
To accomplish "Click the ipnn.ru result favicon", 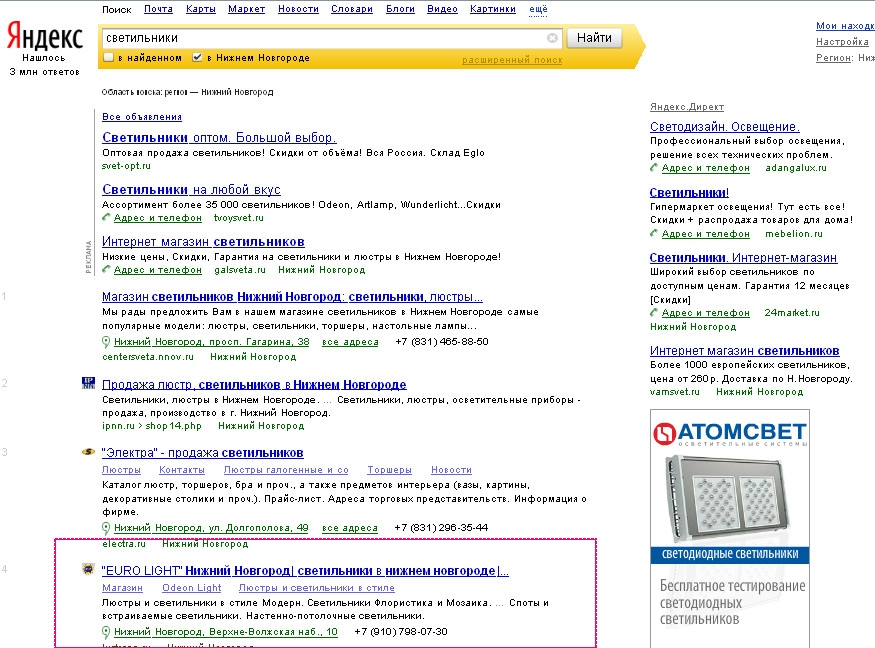I will tap(88, 383).
